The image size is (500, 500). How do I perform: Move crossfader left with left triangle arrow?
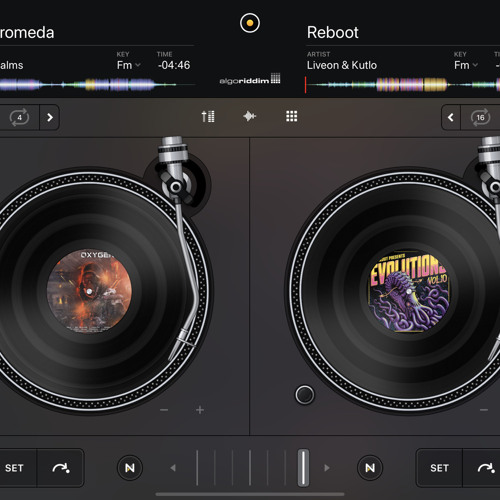(x=173, y=468)
